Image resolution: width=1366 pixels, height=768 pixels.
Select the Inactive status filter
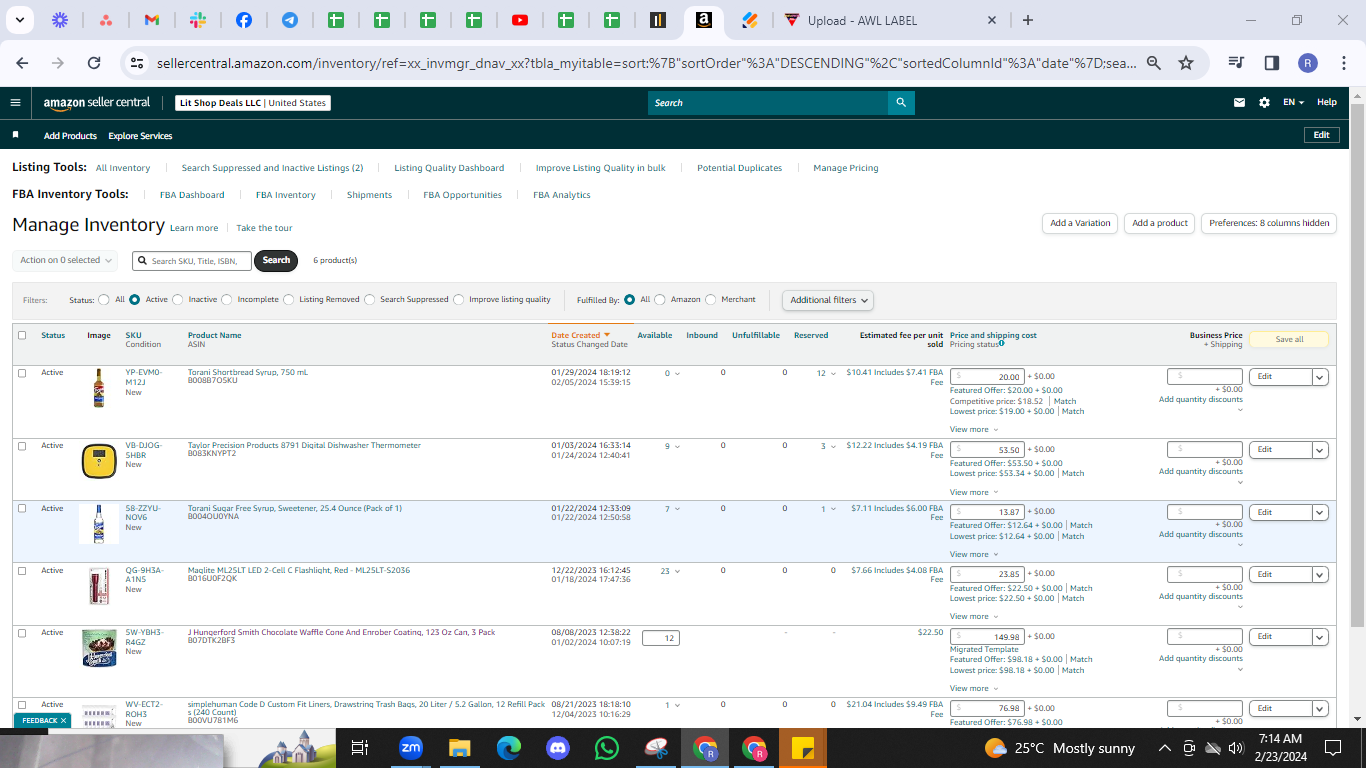(x=178, y=299)
